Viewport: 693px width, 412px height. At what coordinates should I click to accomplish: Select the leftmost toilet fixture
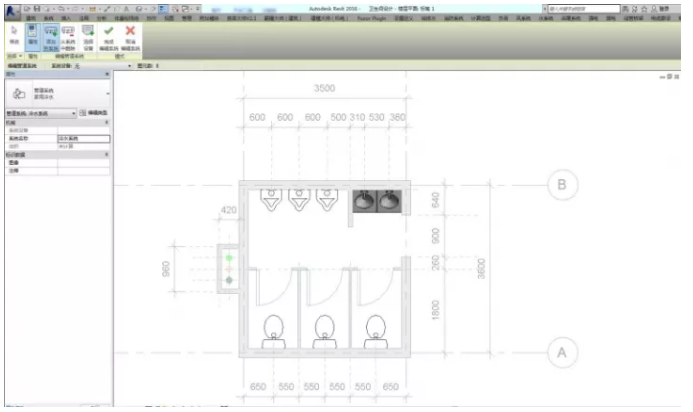(274, 332)
